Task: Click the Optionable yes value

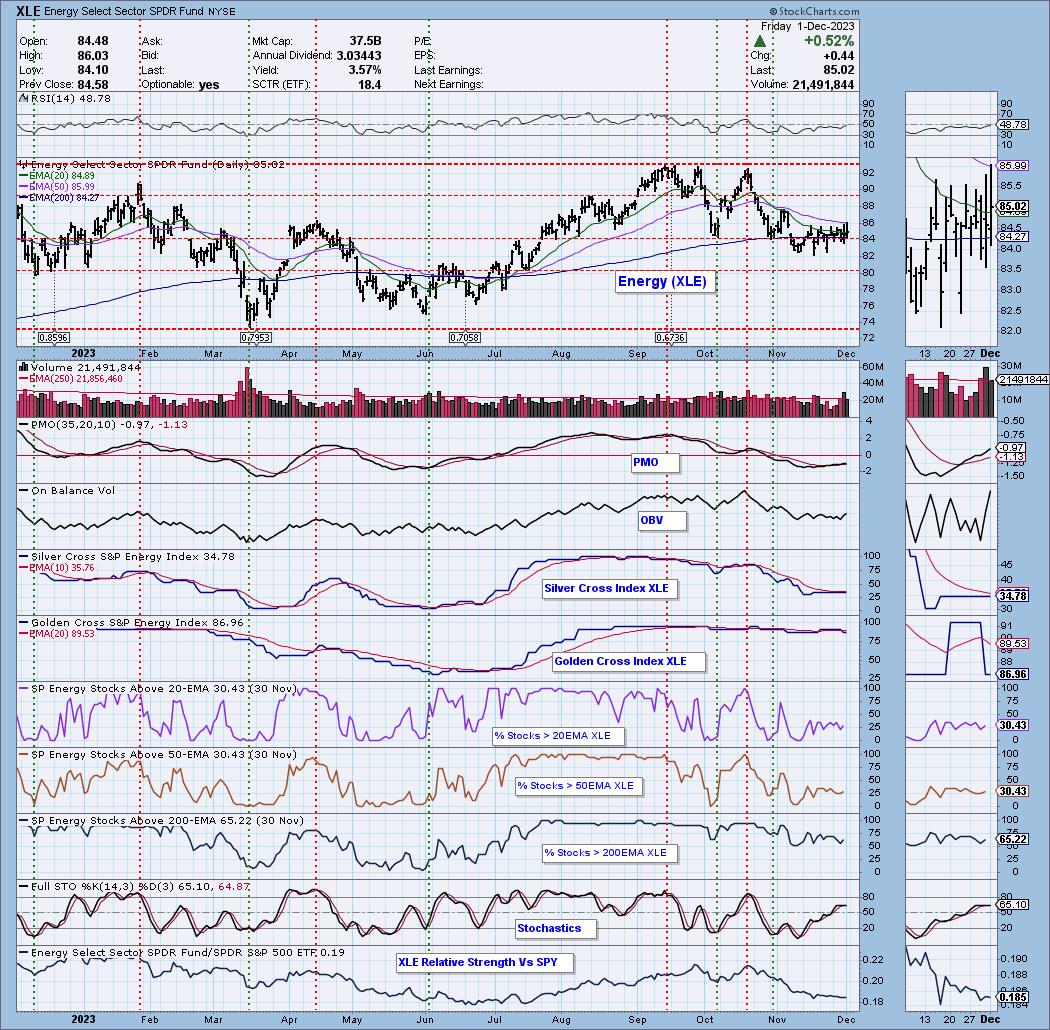Action: click(209, 85)
